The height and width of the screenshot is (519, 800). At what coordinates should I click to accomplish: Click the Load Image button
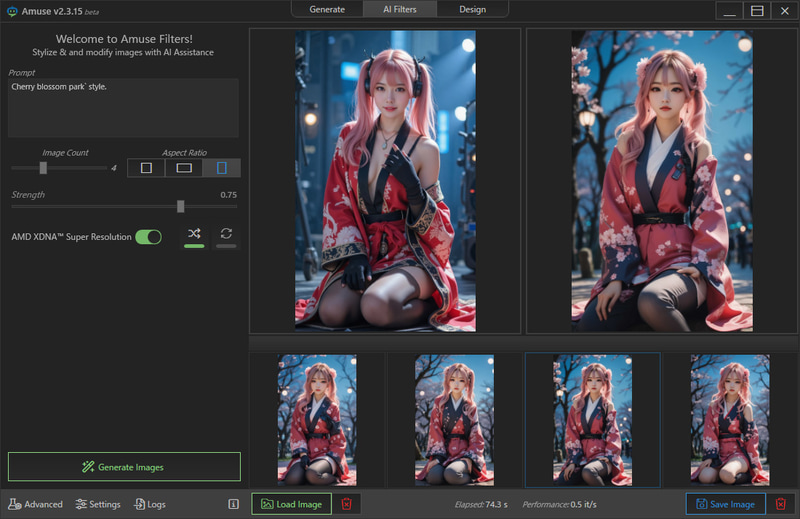292,504
